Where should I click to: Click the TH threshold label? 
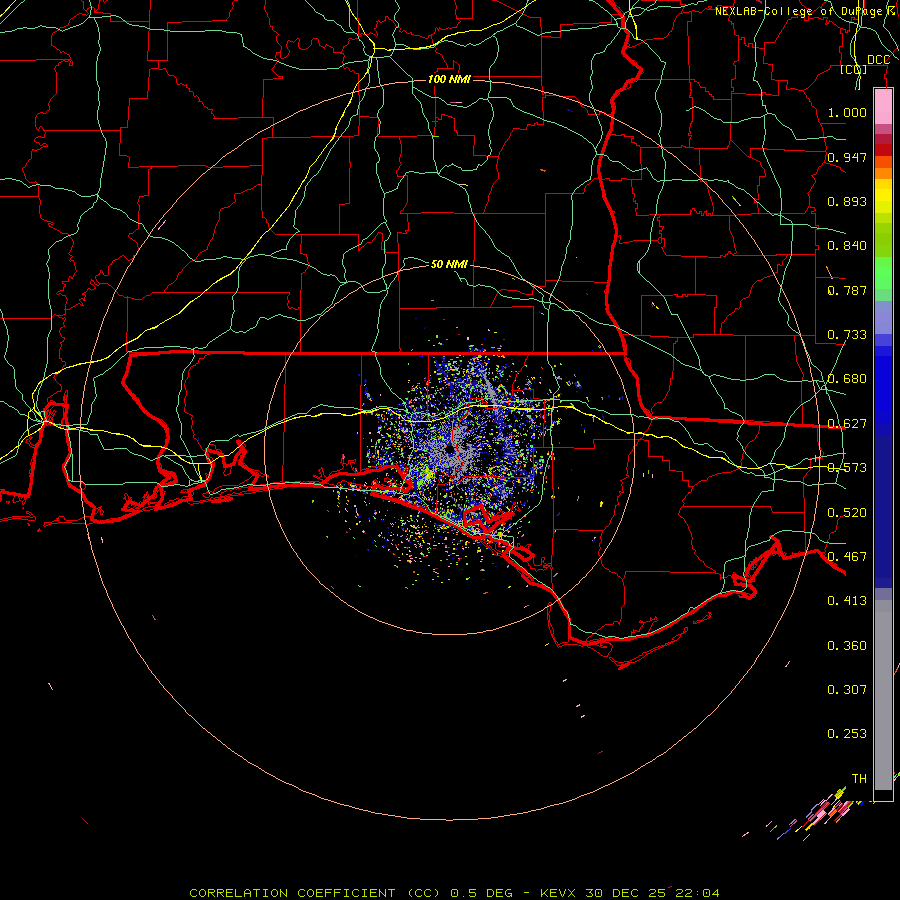click(x=859, y=779)
